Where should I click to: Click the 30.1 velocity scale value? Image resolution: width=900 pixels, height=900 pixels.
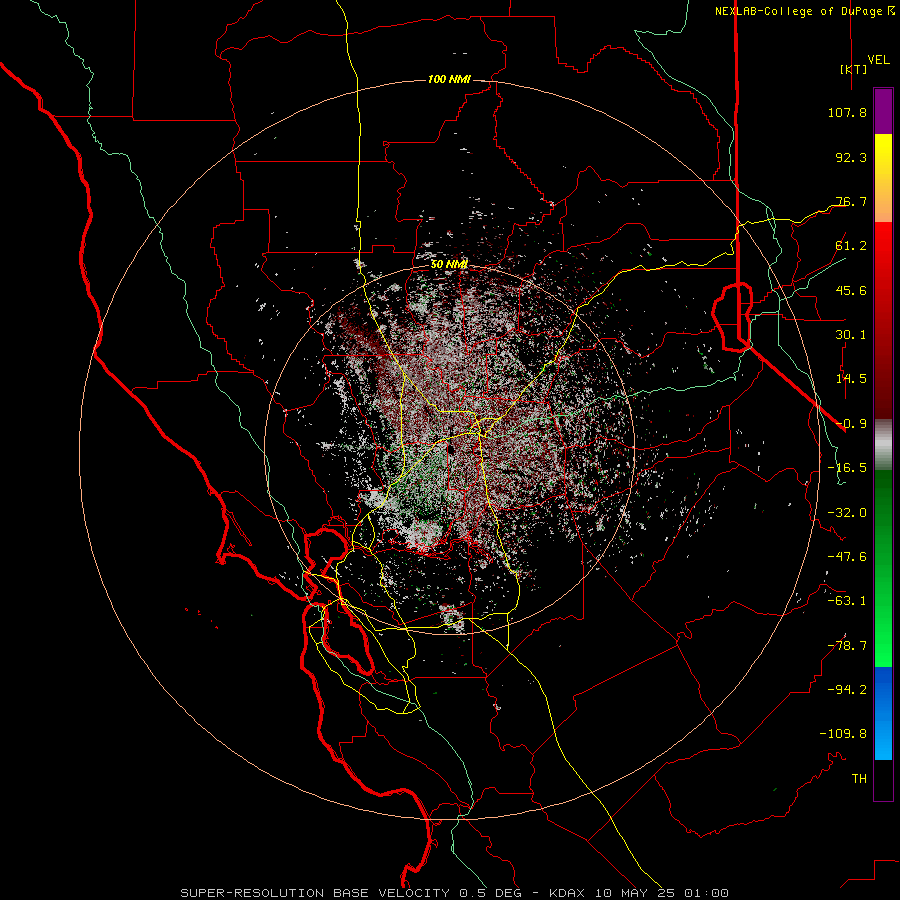click(x=851, y=335)
